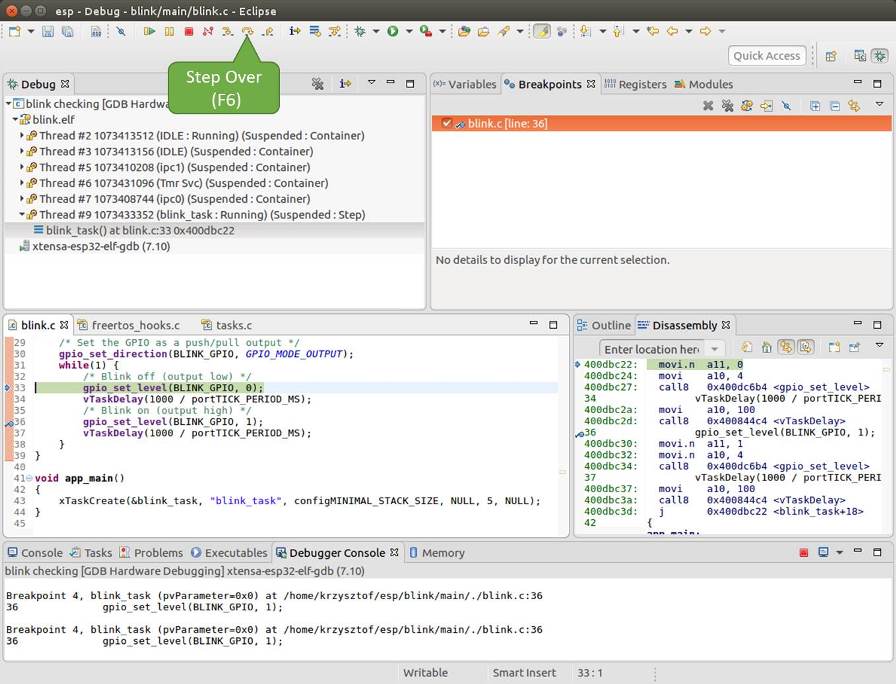Image resolution: width=896 pixels, height=684 pixels.
Task: Uncheck the blink.c line 36 breakpoint
Action: (x=447, y=124)
